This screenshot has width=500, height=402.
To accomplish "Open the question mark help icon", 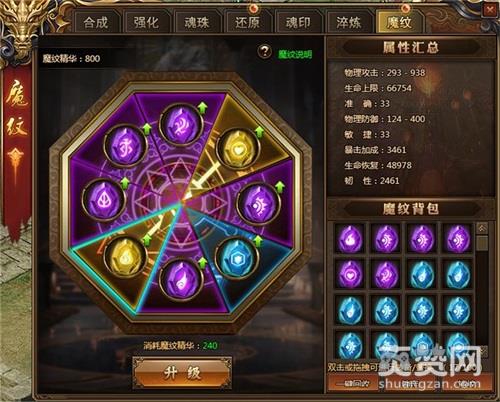I will [x=265, y=52].
